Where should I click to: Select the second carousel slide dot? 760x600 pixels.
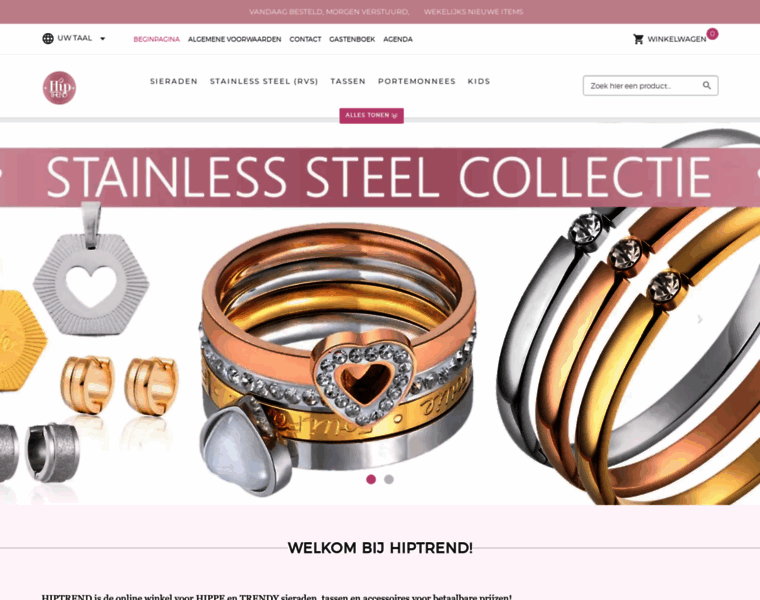pyautogui.click(x=389, y=479)
